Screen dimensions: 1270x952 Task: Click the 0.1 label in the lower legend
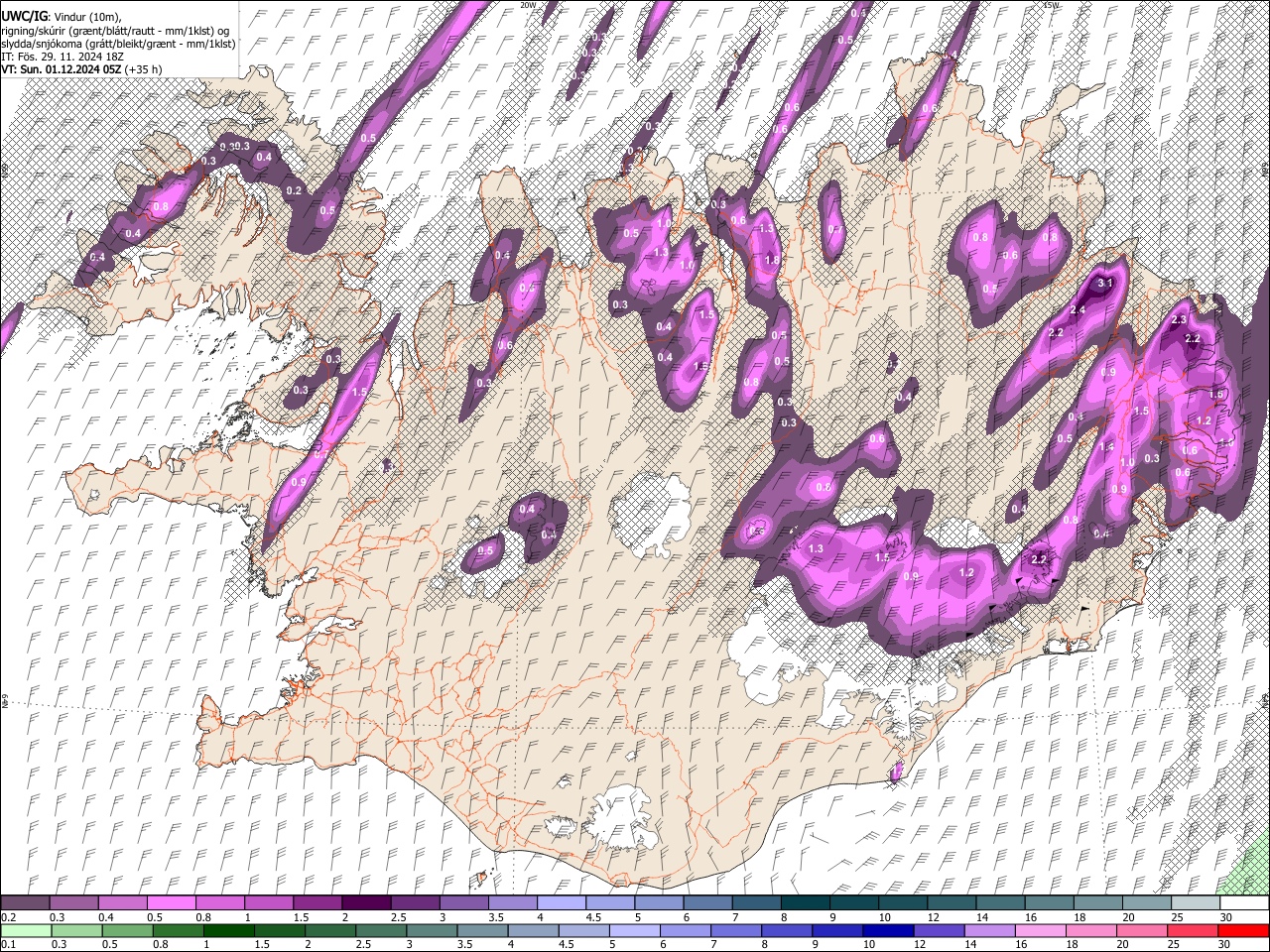coord(8,945)
